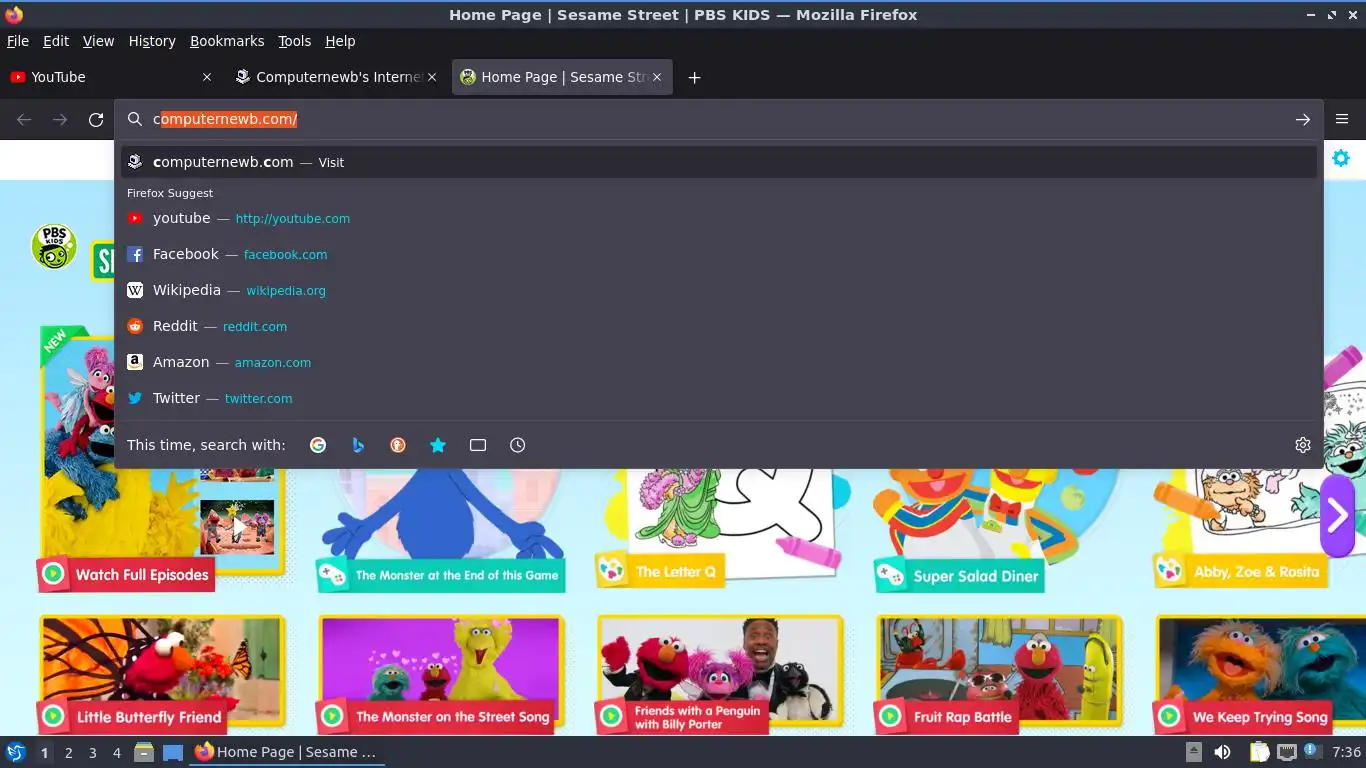
Task: Click network status tray icon
Action: 1287,752
